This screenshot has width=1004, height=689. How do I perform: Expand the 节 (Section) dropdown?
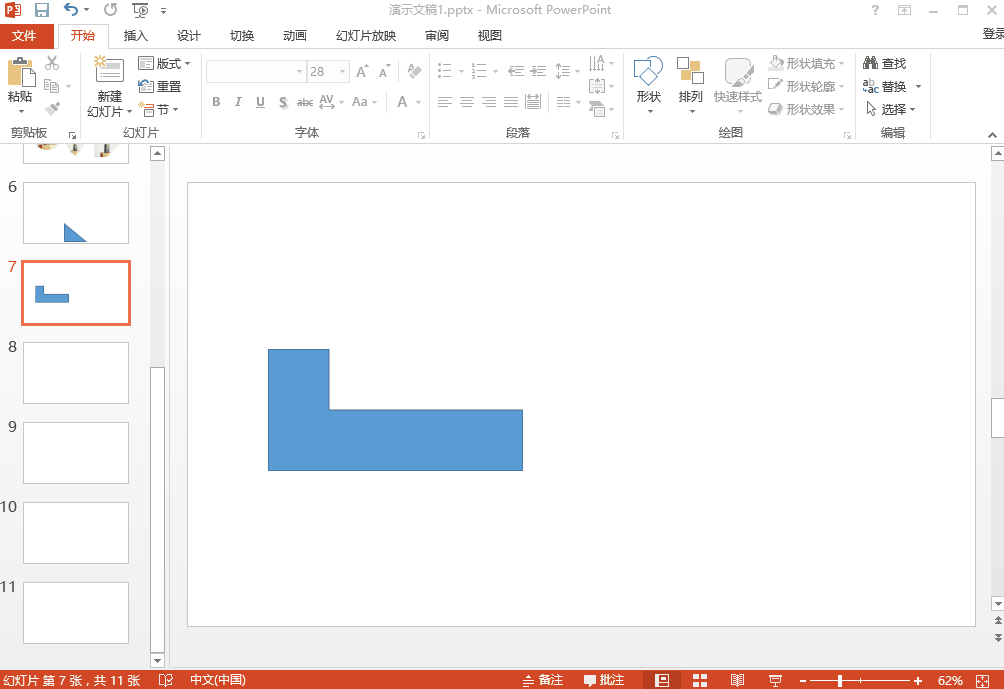point(160,109)
